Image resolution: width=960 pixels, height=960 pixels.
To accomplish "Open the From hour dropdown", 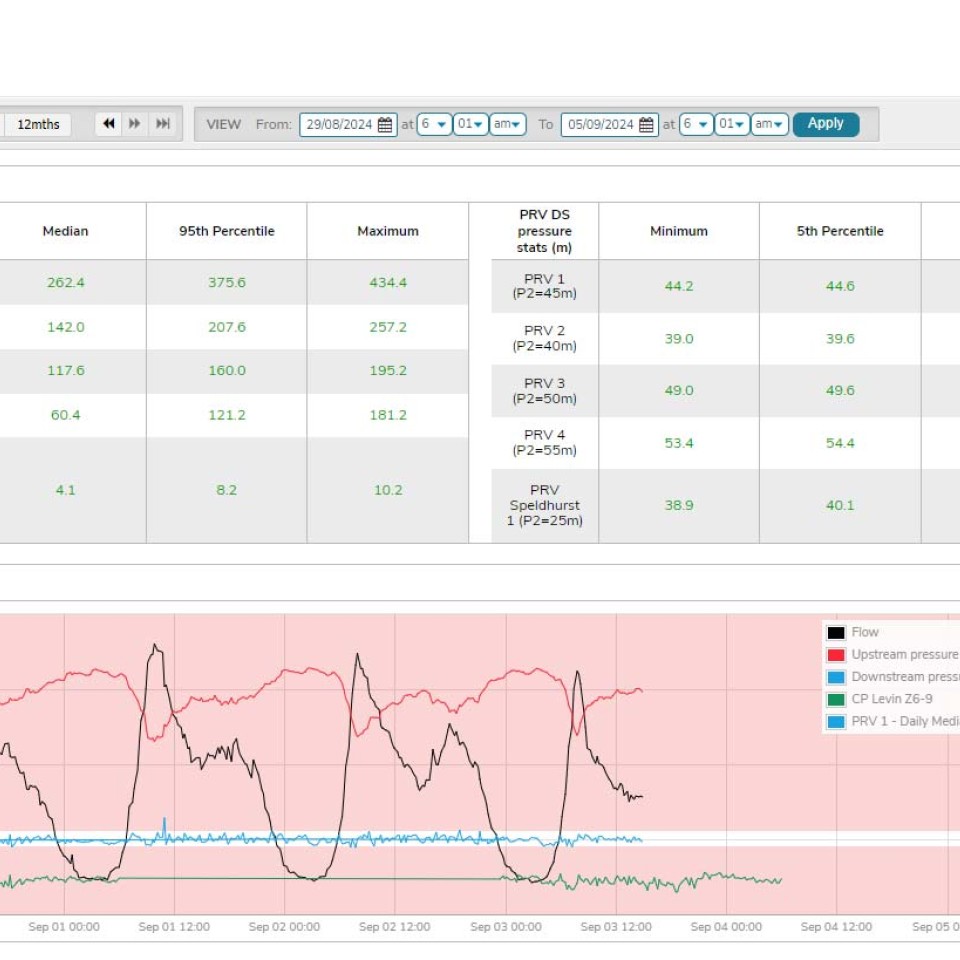I will 433,124.
